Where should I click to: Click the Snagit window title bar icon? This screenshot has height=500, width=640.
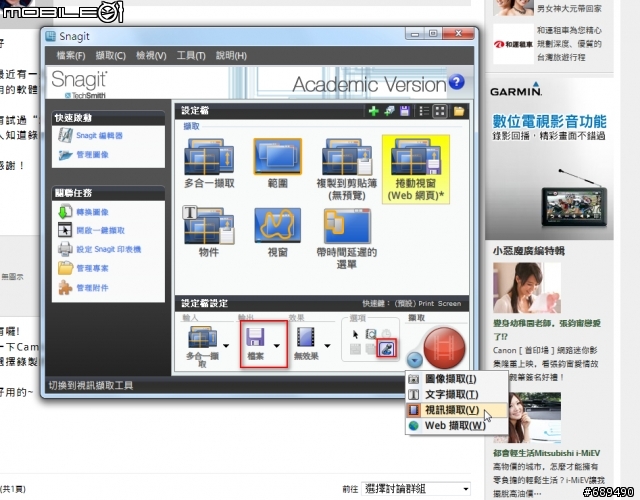[x=51, y=36]
